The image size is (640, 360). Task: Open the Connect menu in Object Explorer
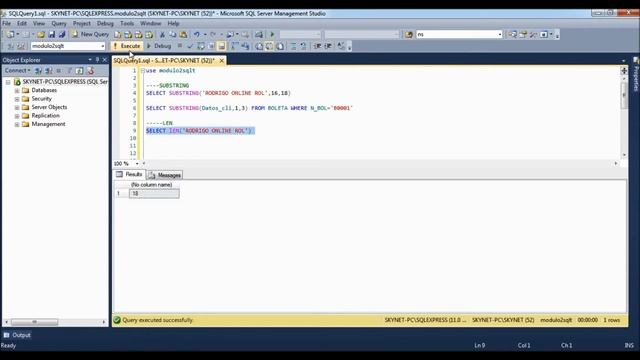(x=17, y=71)
